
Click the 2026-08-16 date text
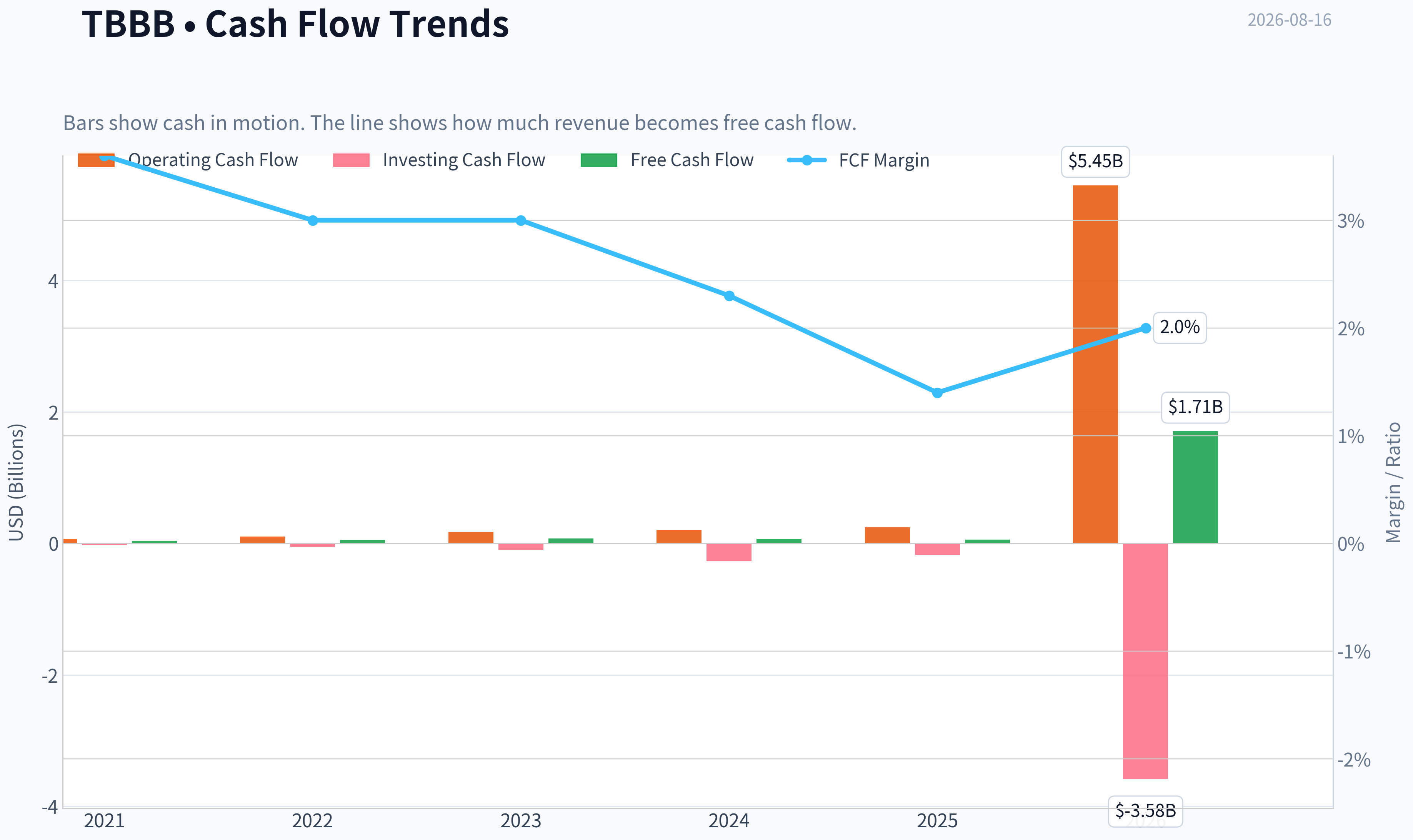click(x=1289, y=20)
